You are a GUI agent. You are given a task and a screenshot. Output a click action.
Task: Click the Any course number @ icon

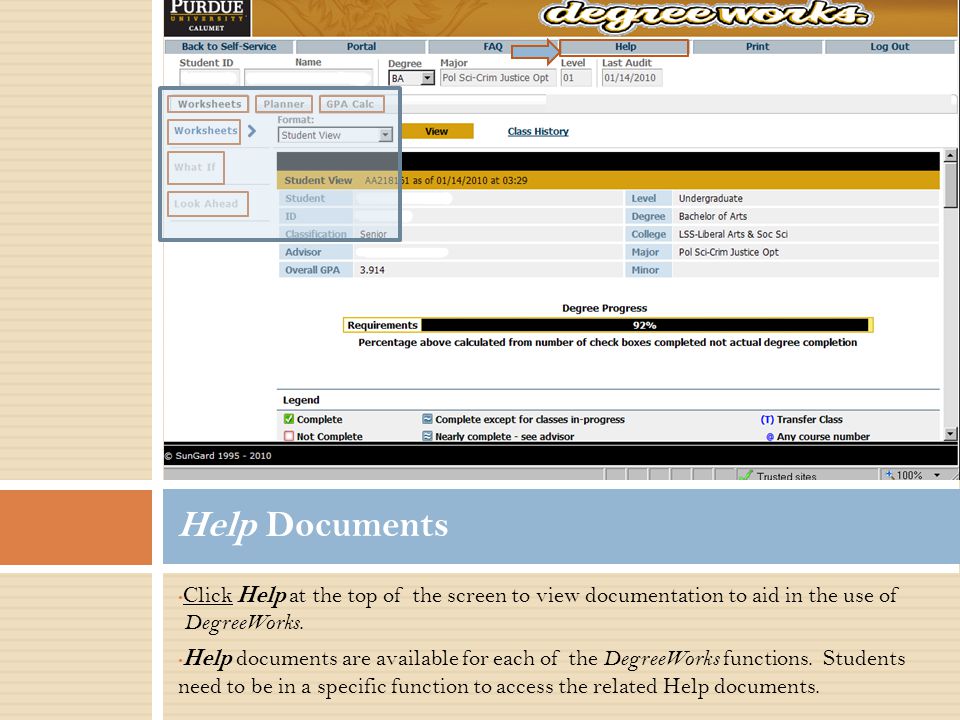click(x=770, y=437)
